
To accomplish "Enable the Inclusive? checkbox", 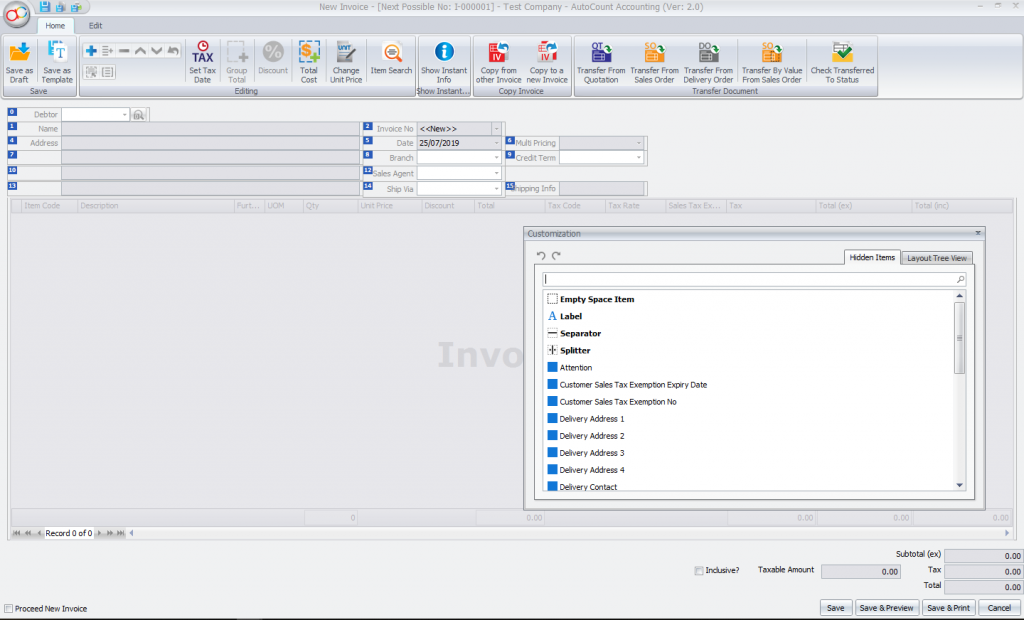I will (x=698, y=570).
